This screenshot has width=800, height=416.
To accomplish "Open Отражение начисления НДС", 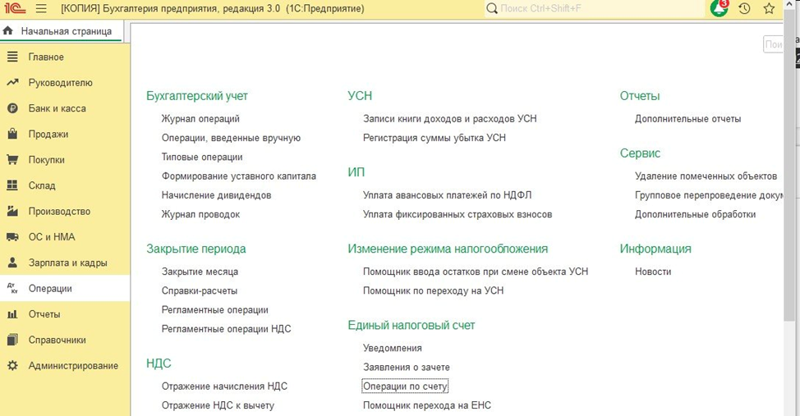I will tap(224, 386).
